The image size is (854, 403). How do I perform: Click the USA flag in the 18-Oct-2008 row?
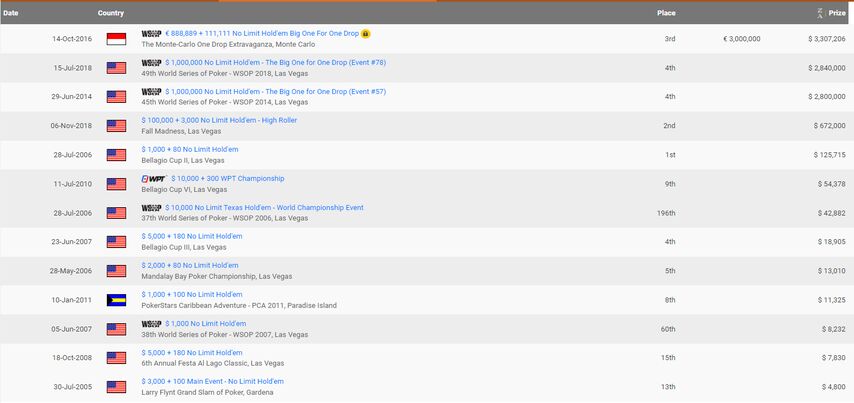click(117, 358)
